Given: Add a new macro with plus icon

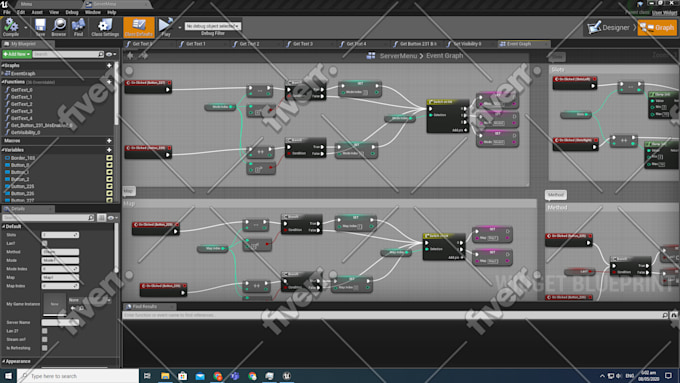Looking at the screenshot, I should click(109, 141).
